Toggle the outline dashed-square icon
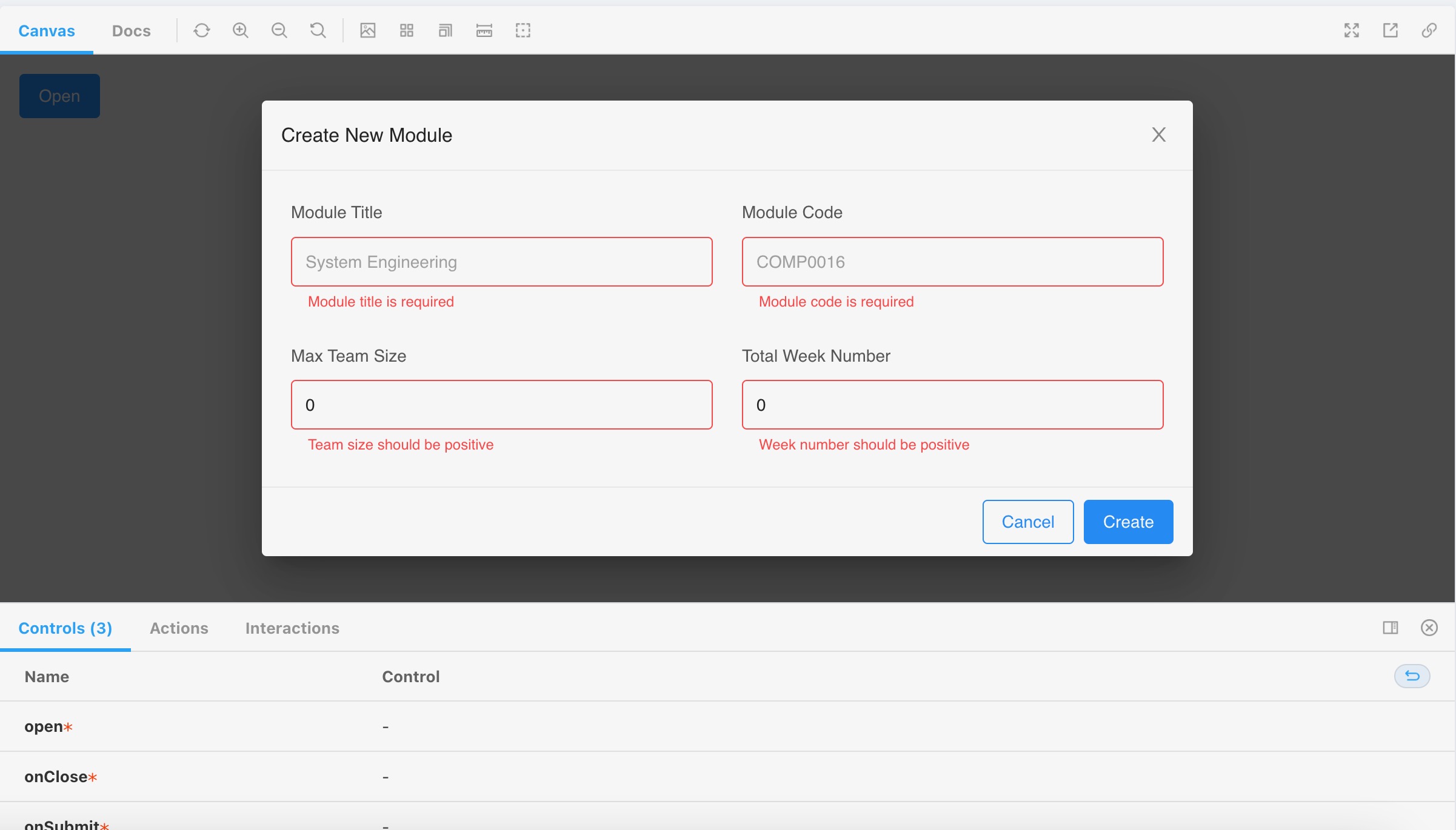Image resolution: width=1456 pixels, height=830 pixels. [x=523, y=30]
